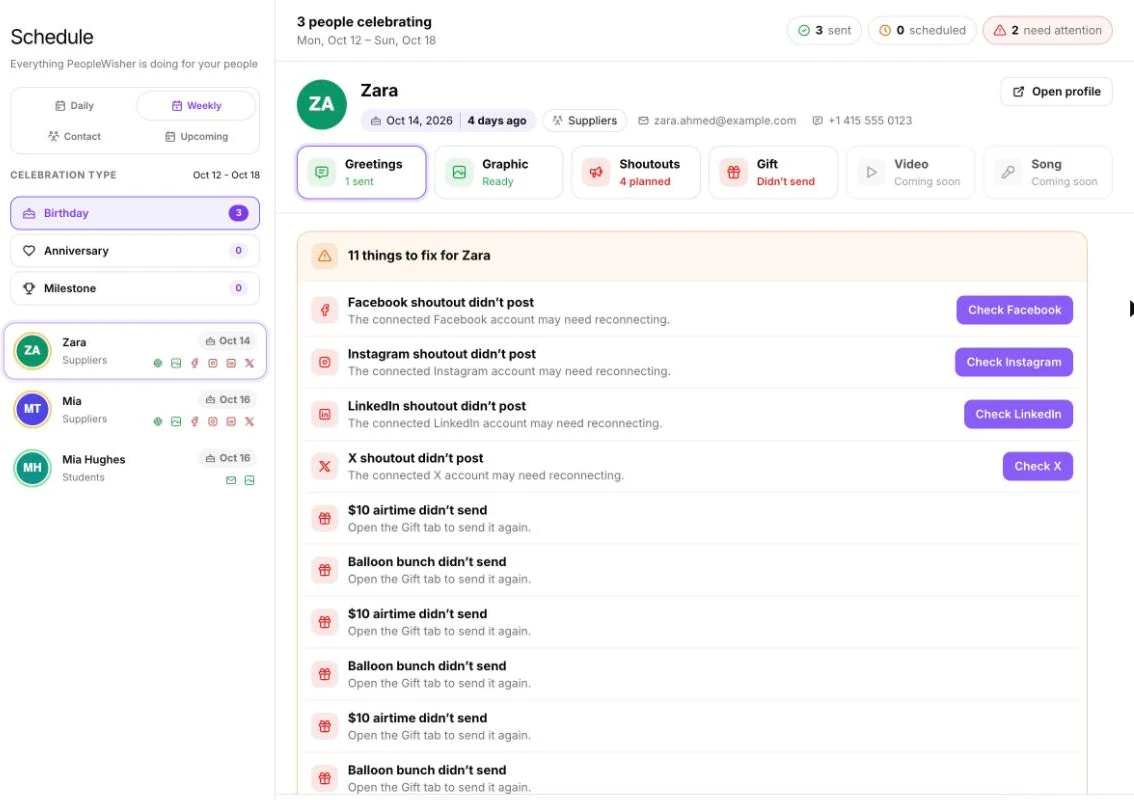
Task: Click the MH avatar for Mia Hughes
Action: coord(33,468)
